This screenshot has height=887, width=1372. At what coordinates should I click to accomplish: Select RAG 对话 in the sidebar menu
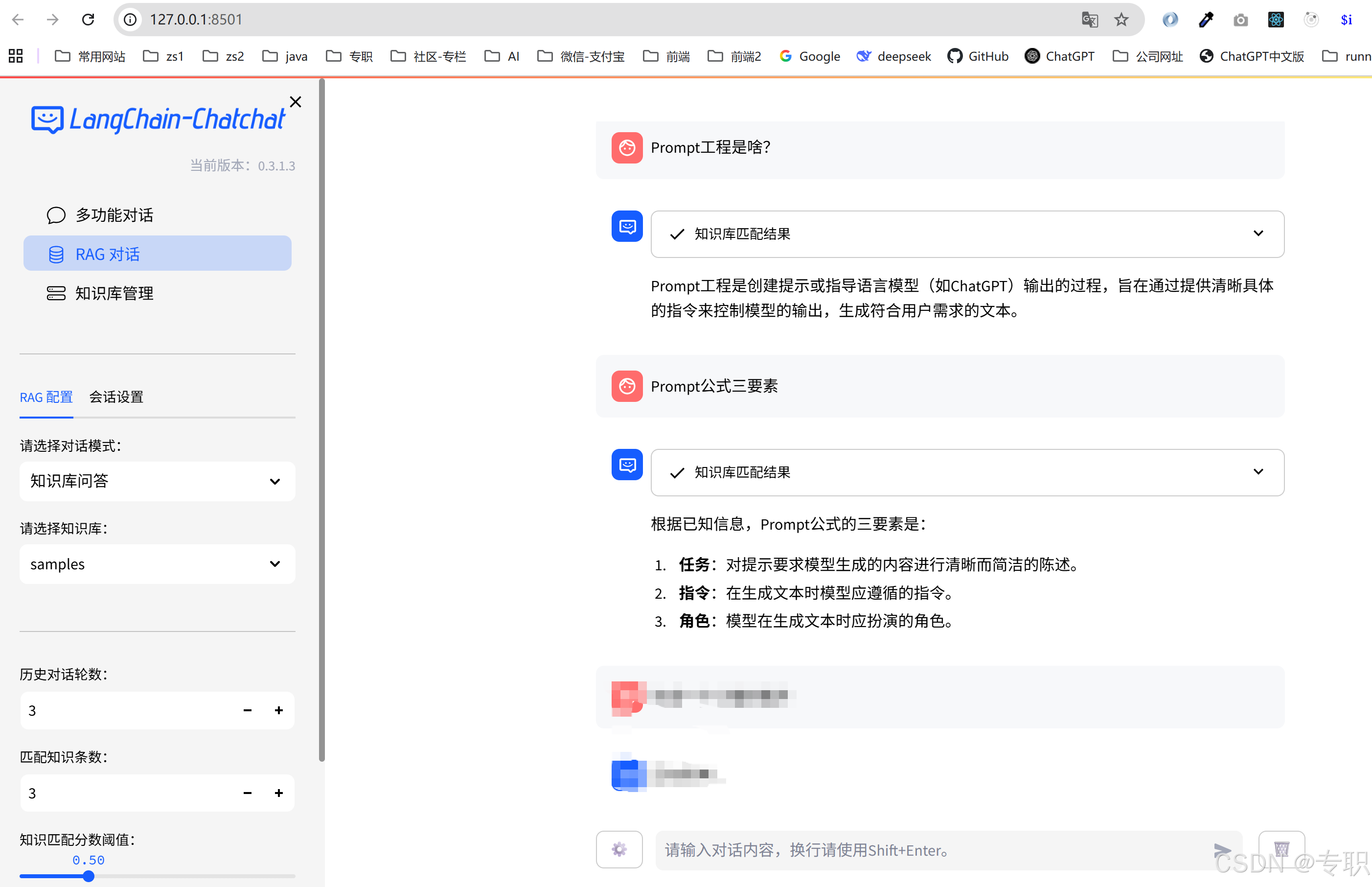point(157,254)
